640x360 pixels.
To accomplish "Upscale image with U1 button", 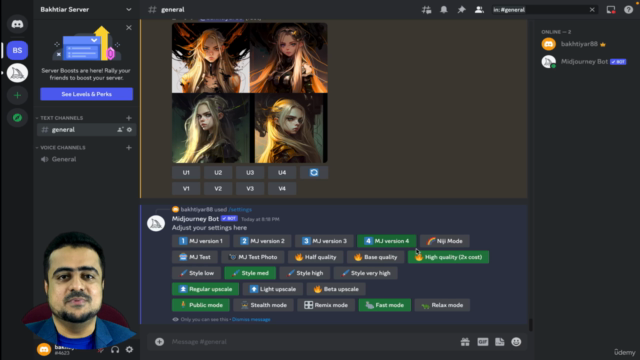I will [186, 173].
